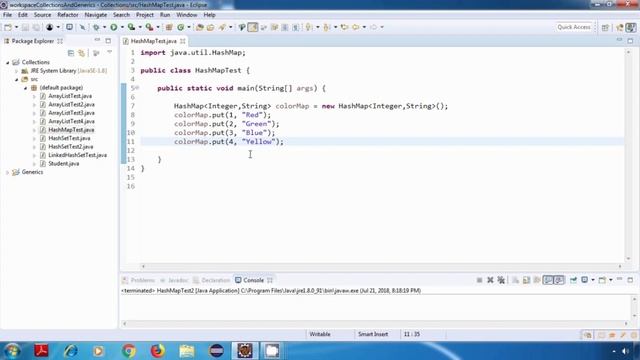
Task: Toggle Link with Editor in Package Explorer
Action: 82,53
